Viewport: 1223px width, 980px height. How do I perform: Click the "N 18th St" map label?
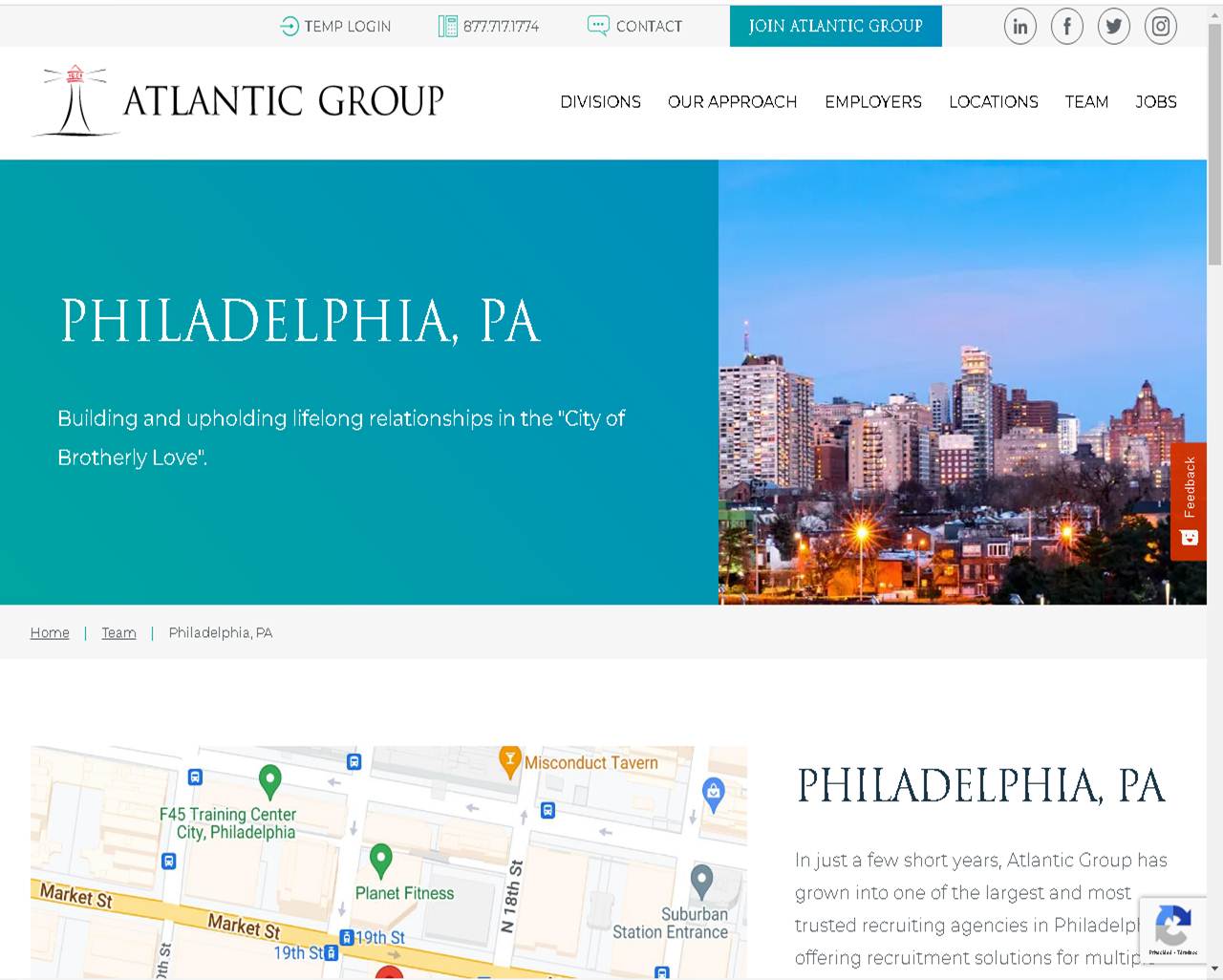pyautogui.click(x=512, y=896)
